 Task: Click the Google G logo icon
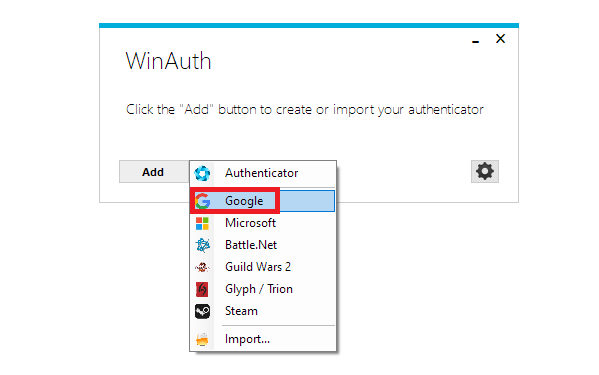[x=202, y=201]
